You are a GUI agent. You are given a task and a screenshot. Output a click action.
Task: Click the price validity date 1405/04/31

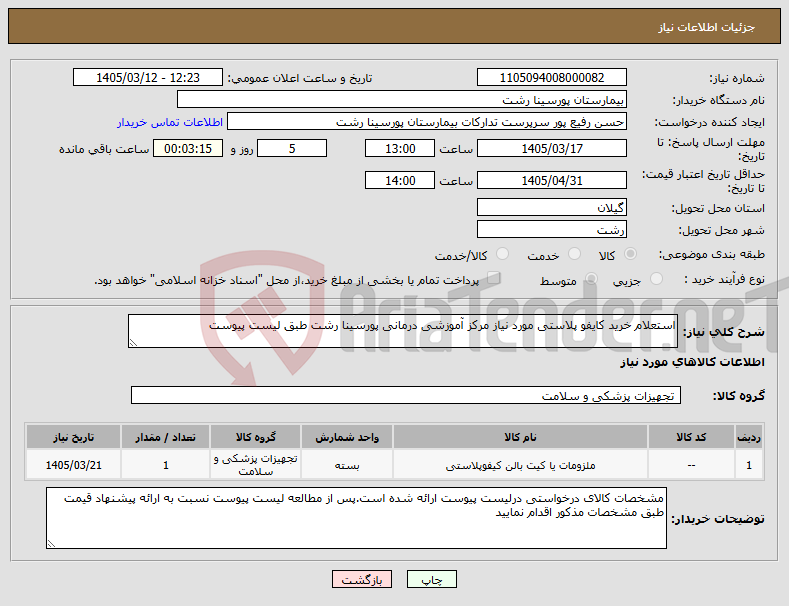click(551, 180)
